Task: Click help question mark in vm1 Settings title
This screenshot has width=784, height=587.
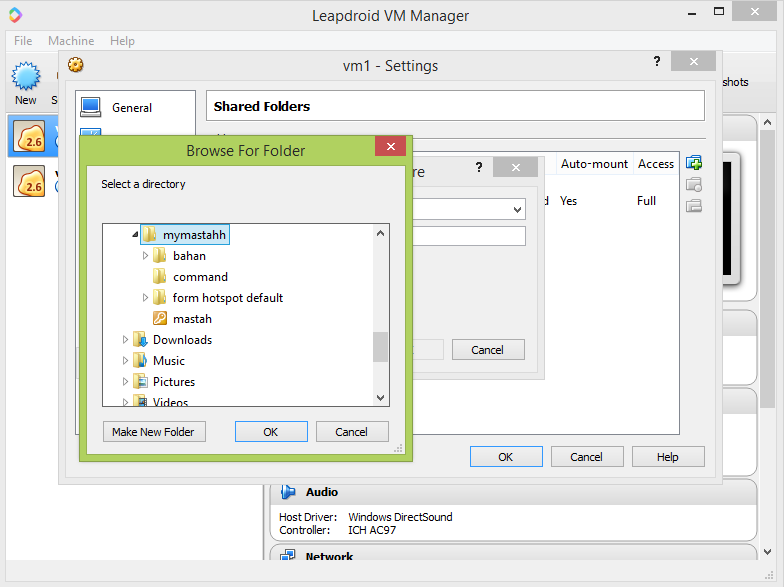Action: 657,61
